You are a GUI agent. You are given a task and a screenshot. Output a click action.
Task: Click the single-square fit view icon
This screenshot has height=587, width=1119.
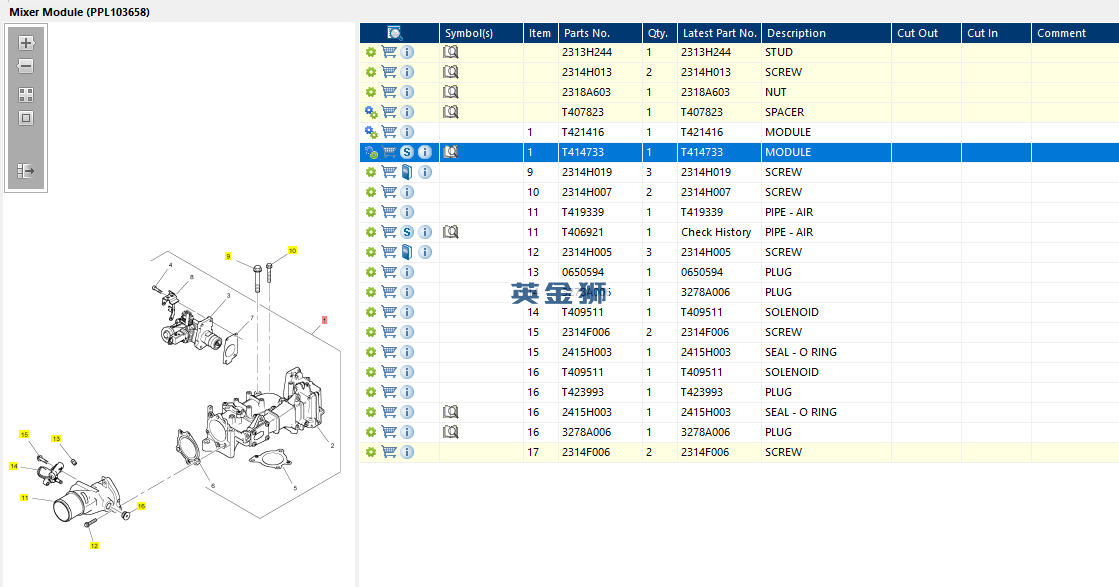[x=26, y=118]
